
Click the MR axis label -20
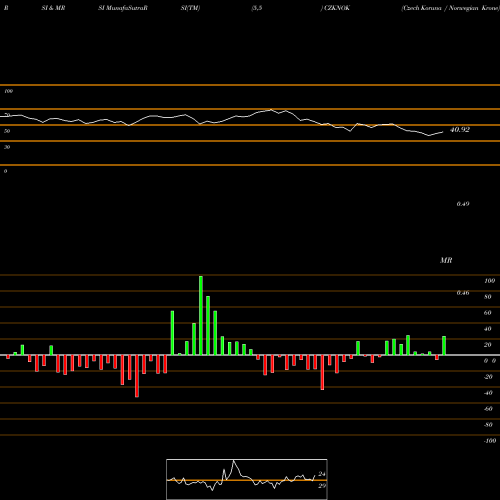pos(488,377)
